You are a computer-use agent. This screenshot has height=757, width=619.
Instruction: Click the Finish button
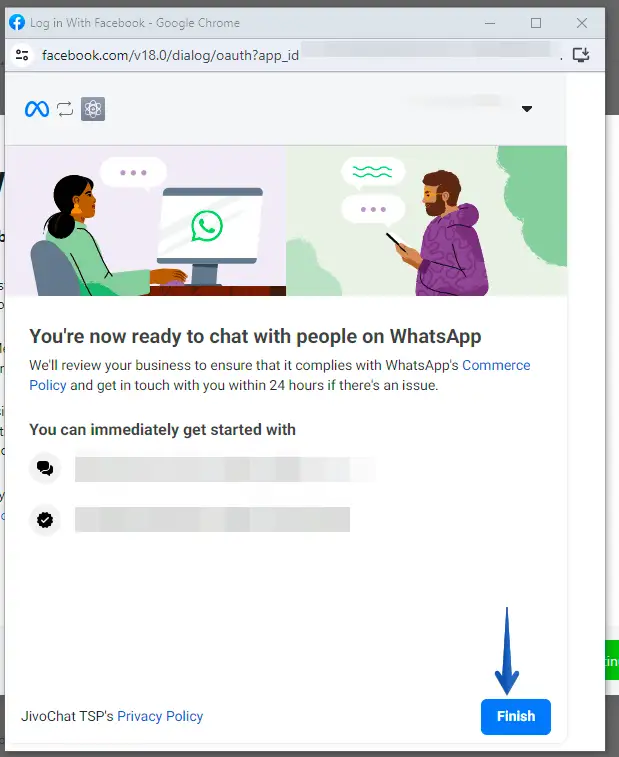pyautogui.click(x=515, y=716)
